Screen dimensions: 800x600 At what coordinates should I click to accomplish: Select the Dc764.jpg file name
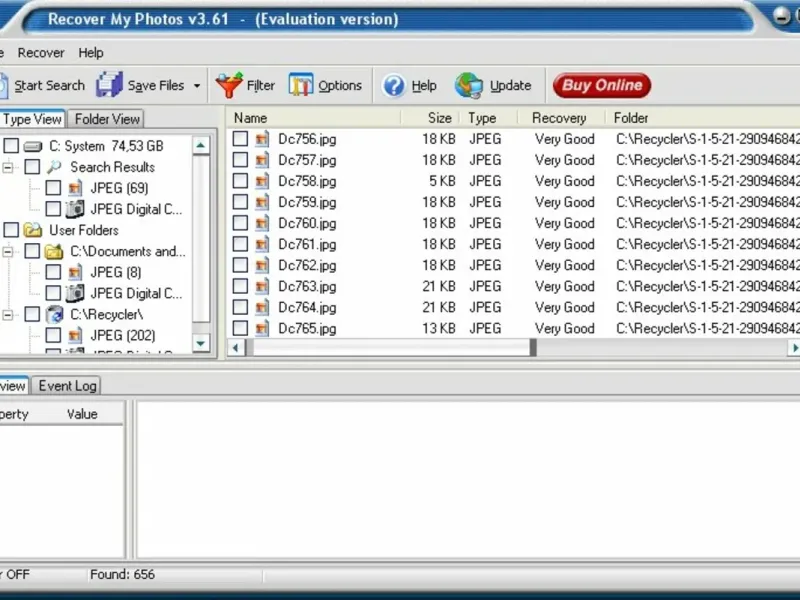[307, 308]
